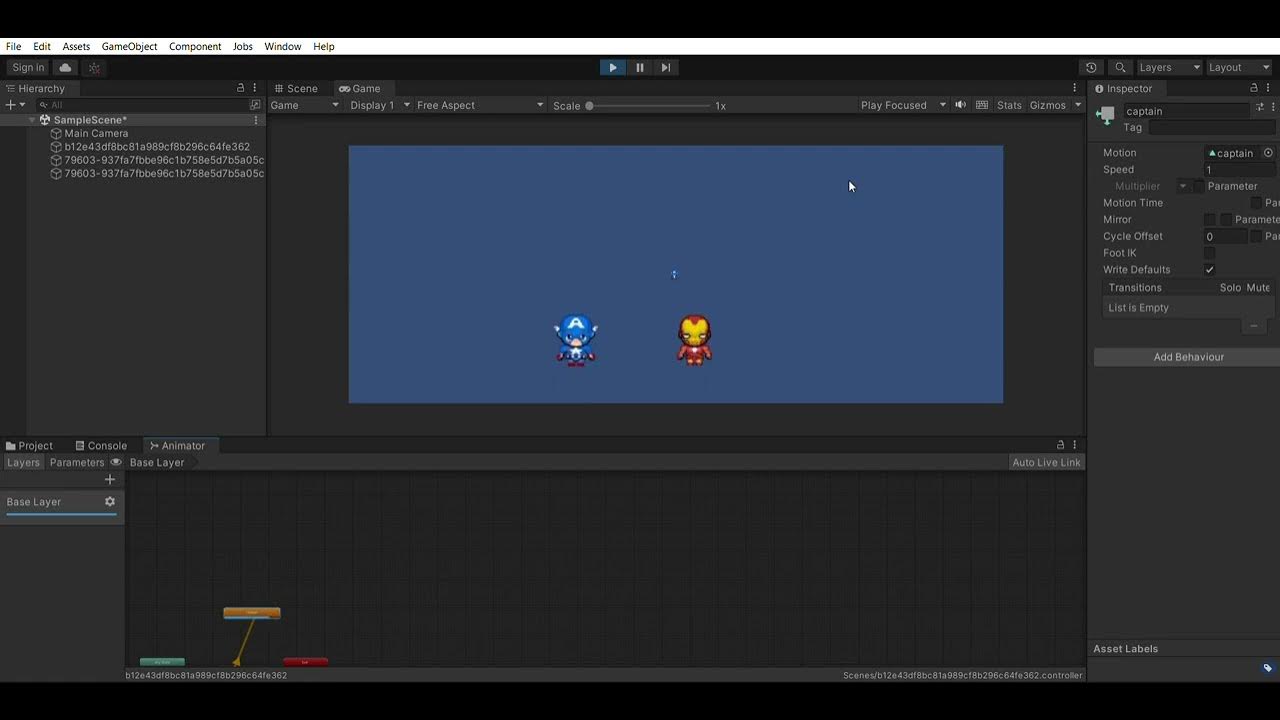Open the Assets menu

[76, 46]
